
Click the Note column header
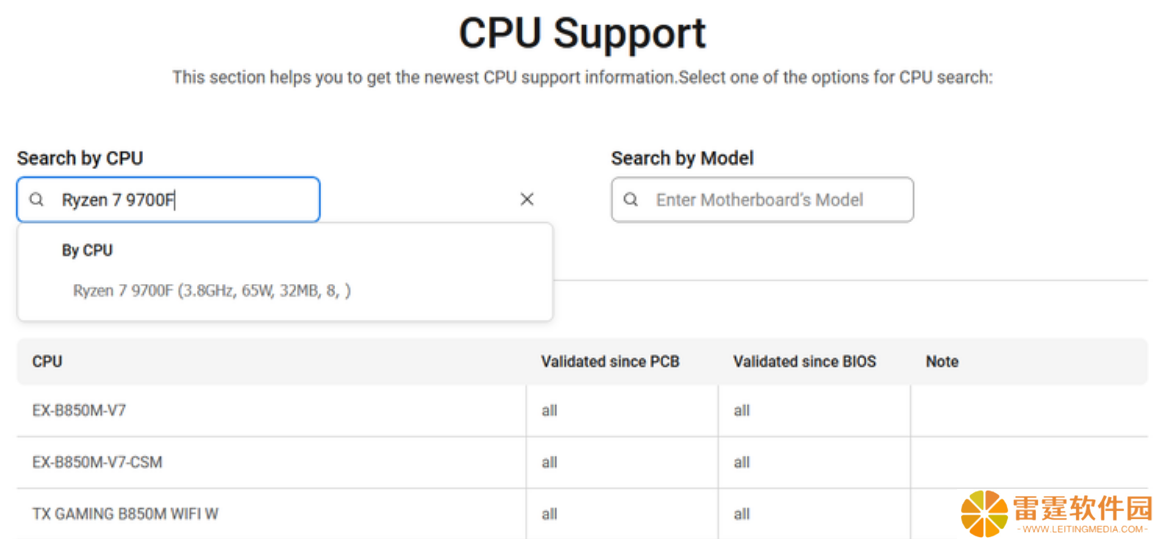point(942,362)
